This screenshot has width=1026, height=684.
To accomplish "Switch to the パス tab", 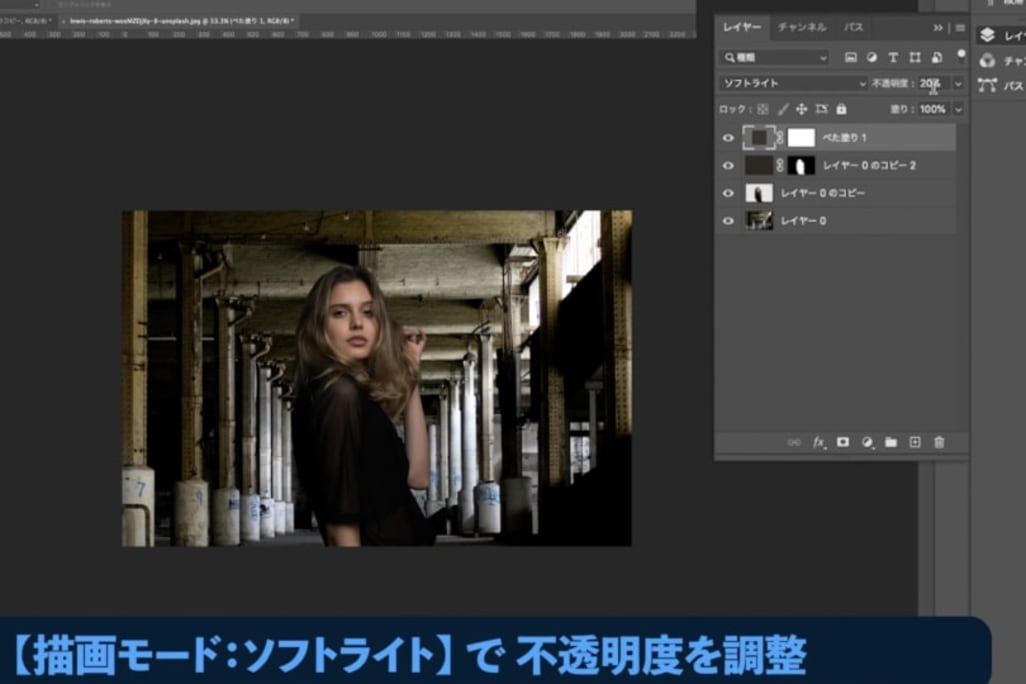I will click(x=853, y=27).
